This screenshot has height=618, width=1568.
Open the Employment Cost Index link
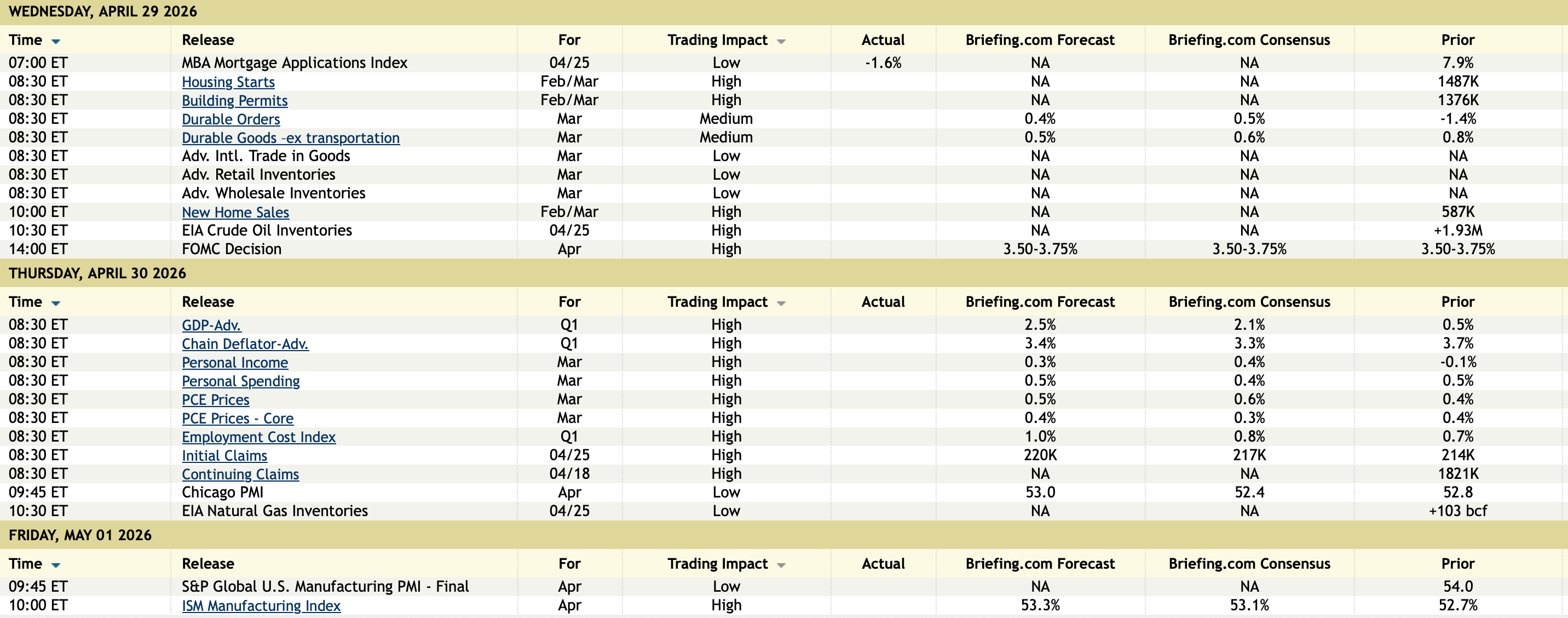259,437
